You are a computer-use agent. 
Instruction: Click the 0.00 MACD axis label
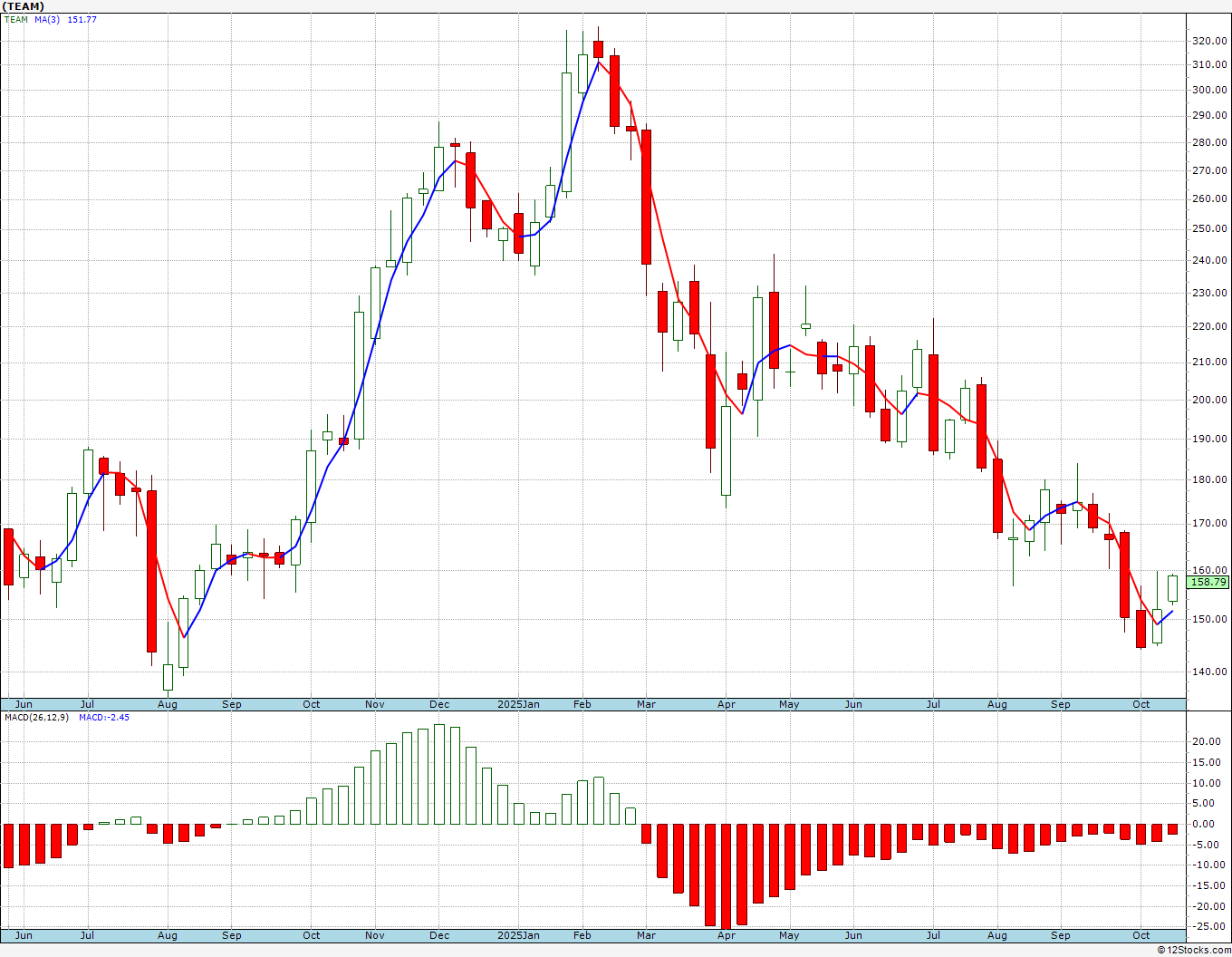1205,824
